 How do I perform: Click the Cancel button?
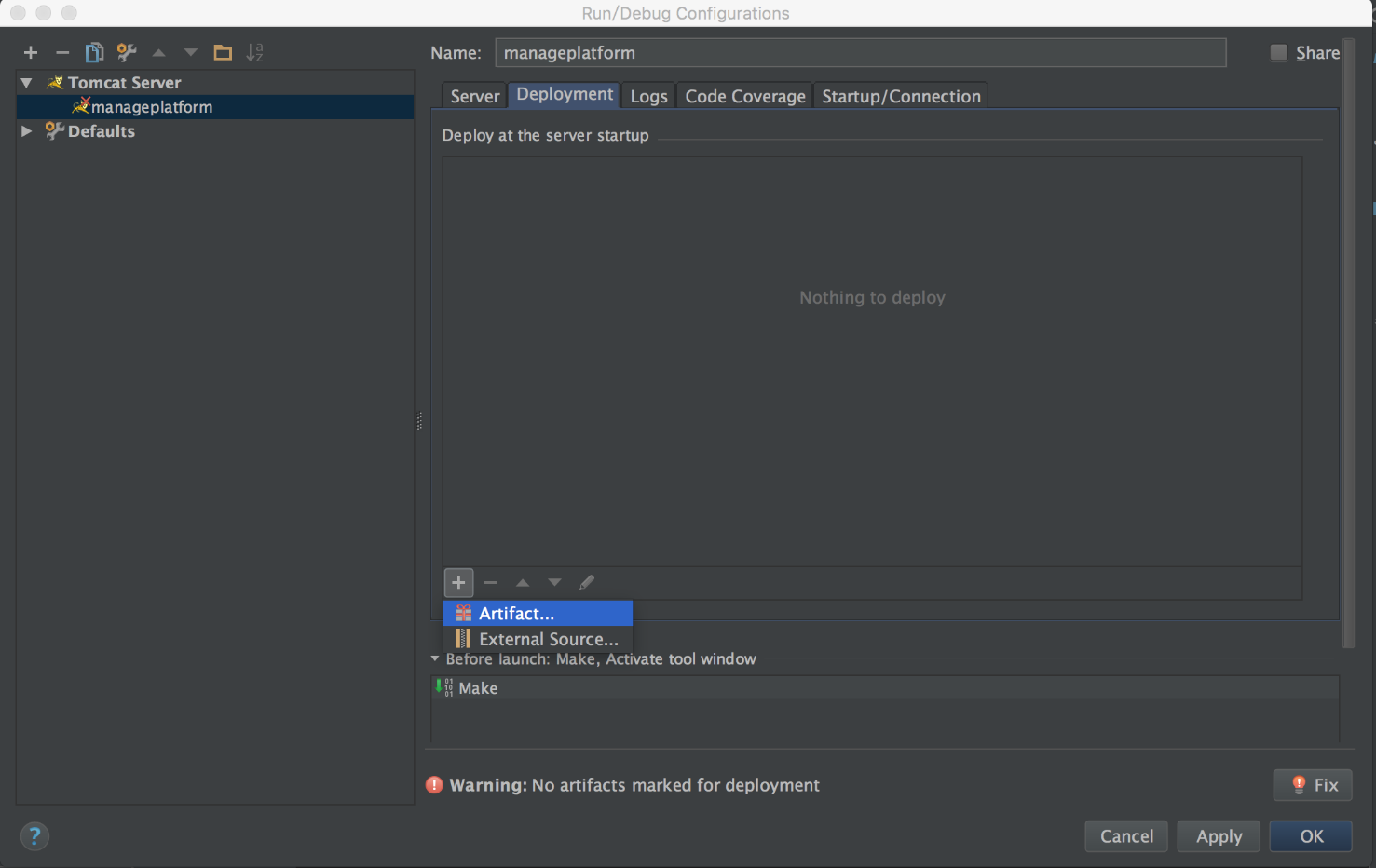point(1126,836)
